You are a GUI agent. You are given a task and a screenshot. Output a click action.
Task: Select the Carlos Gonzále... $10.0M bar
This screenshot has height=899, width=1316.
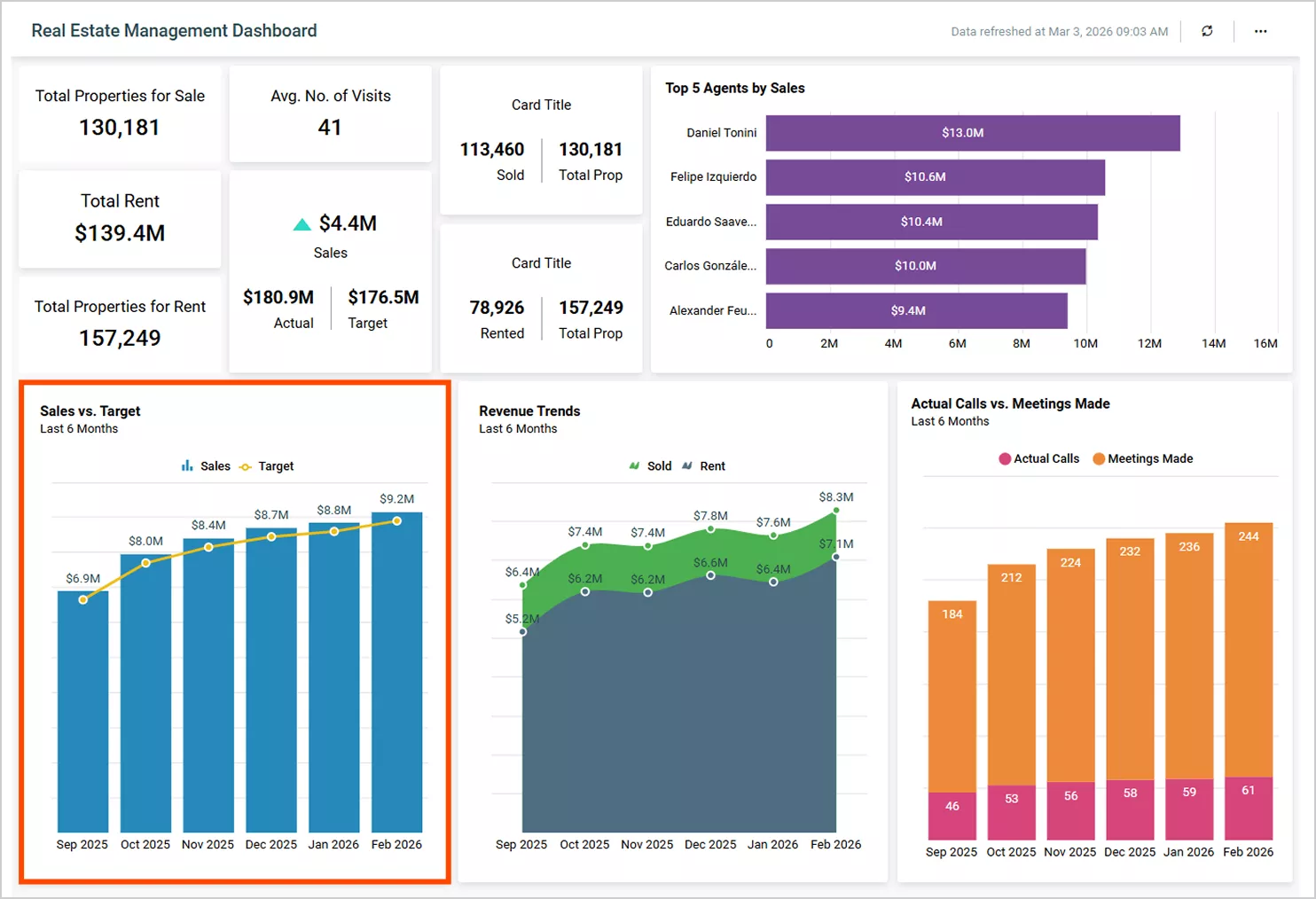coord(926,266)
